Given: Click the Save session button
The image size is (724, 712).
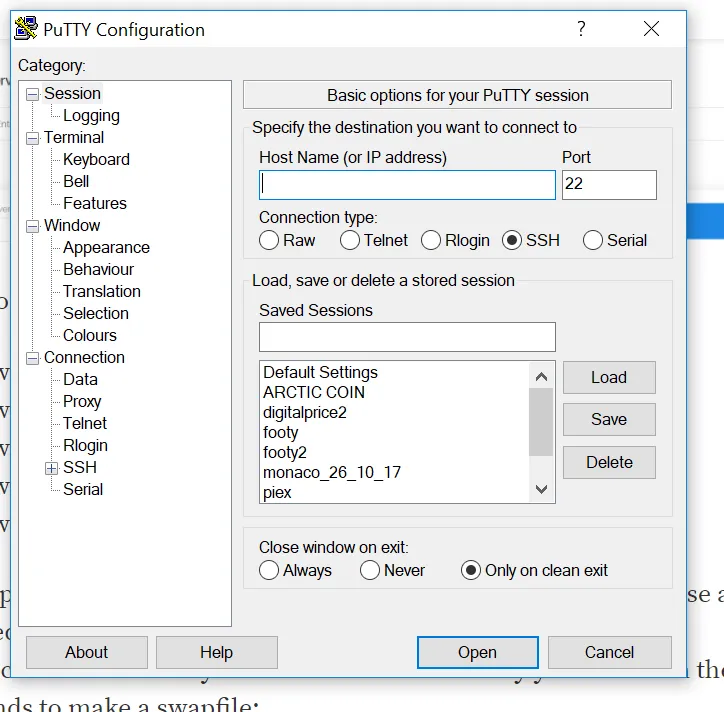Looking at the screenshot, I should point(609,419).
